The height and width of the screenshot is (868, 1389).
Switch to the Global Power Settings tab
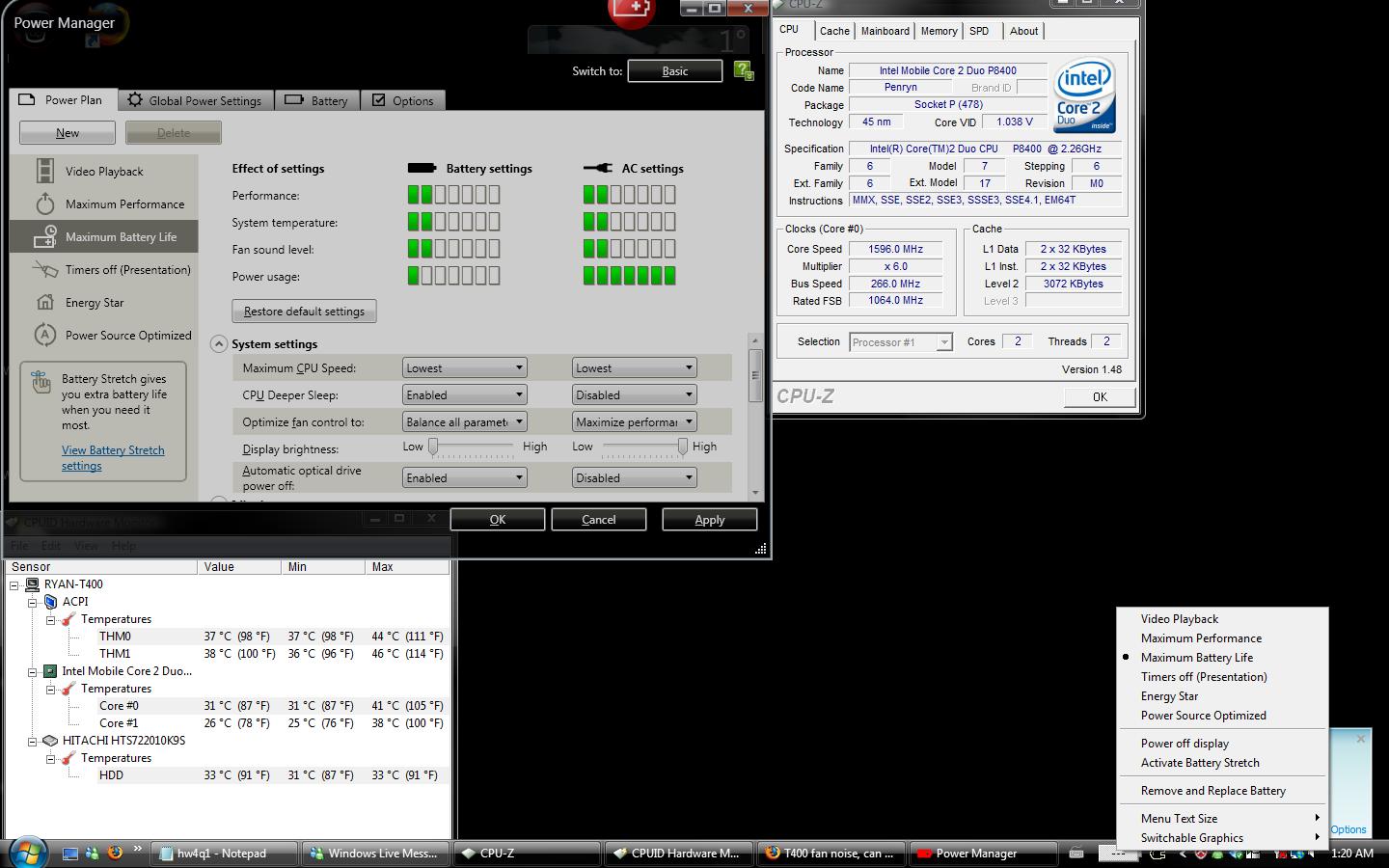(x=196, y=100)
